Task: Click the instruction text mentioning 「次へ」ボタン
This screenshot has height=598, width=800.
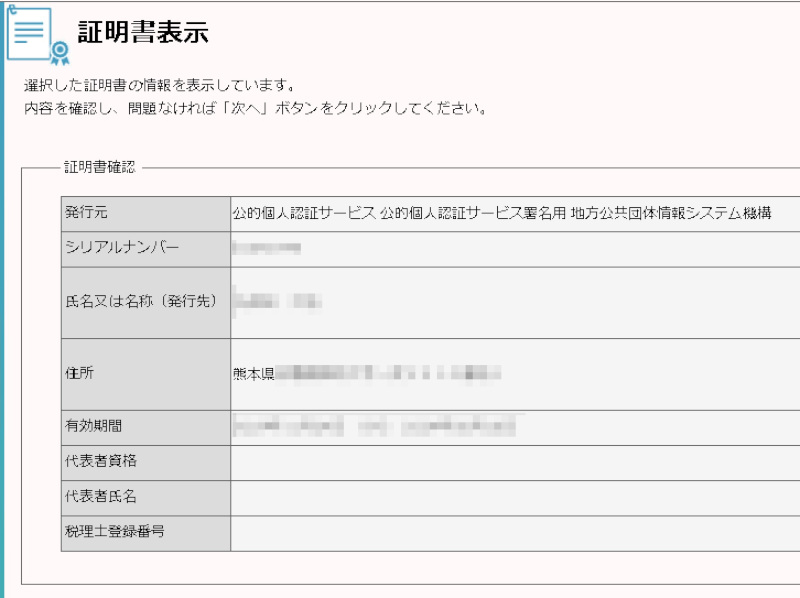Action: click(x=255, y=107)
